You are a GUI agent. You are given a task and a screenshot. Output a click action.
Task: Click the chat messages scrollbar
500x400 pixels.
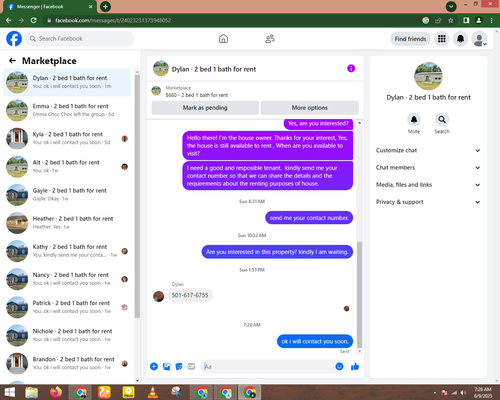click(x=359, y=294)
